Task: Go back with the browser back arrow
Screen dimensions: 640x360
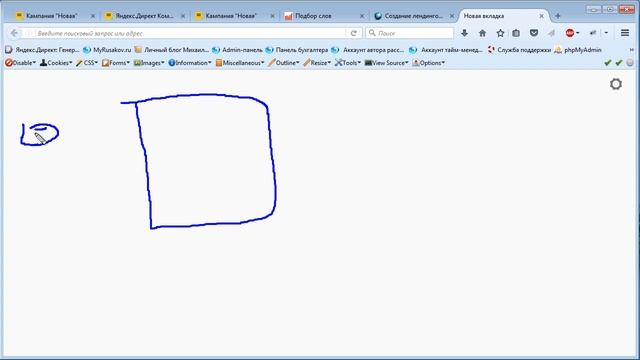Action: click(14, 33)
